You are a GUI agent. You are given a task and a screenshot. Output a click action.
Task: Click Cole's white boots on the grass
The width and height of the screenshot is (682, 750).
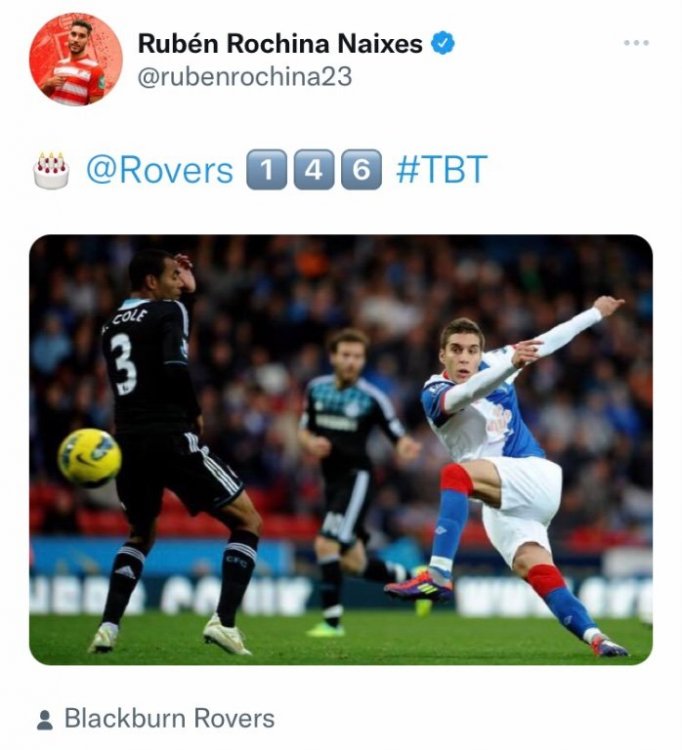[170, 637]
